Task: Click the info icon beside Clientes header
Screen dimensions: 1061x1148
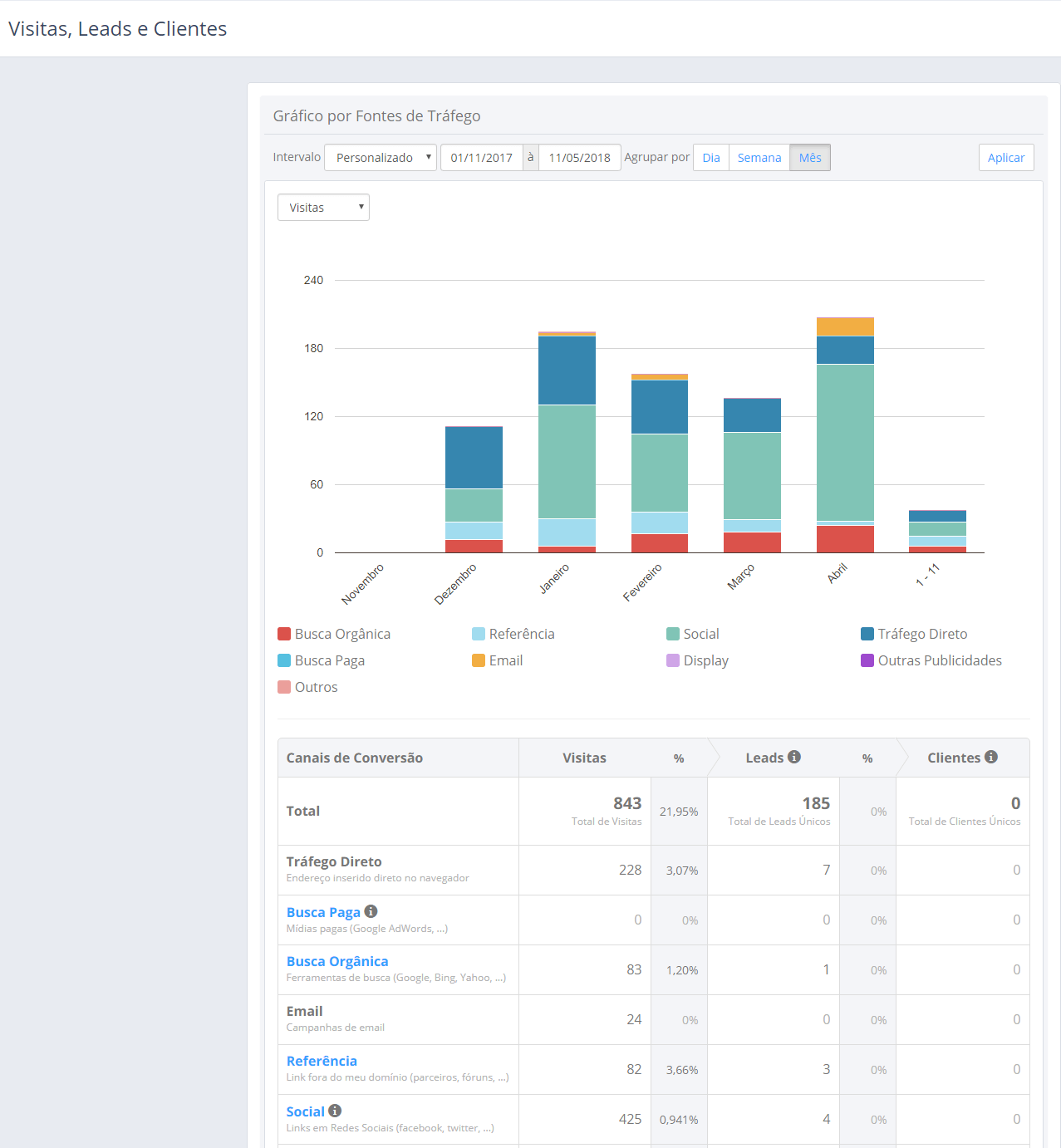Action: [991, 757]
